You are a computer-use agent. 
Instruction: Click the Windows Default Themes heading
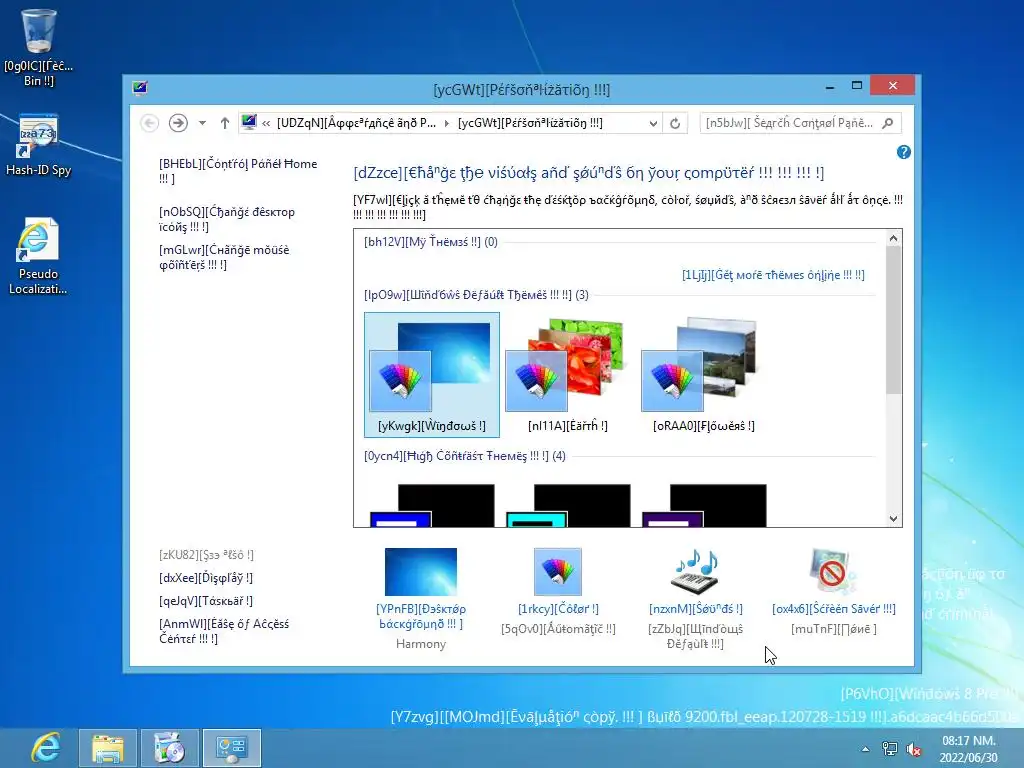coord(476,295)
